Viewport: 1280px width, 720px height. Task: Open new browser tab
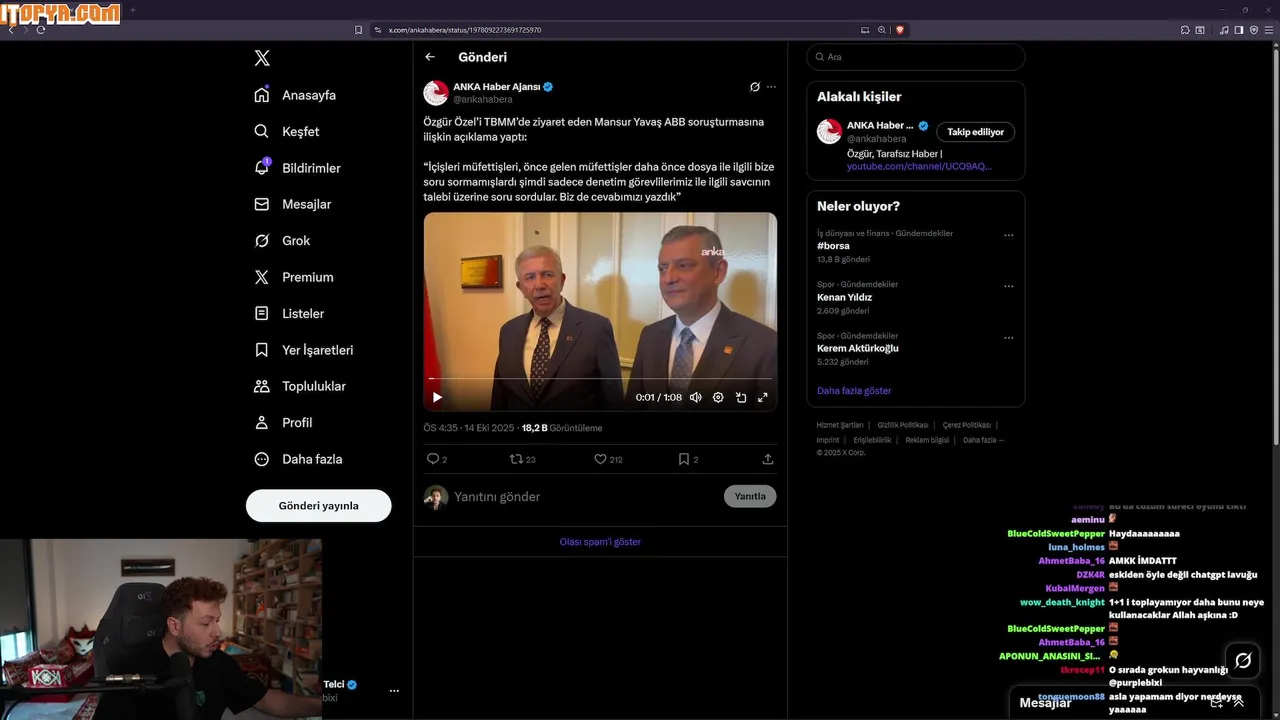[132, 10]
